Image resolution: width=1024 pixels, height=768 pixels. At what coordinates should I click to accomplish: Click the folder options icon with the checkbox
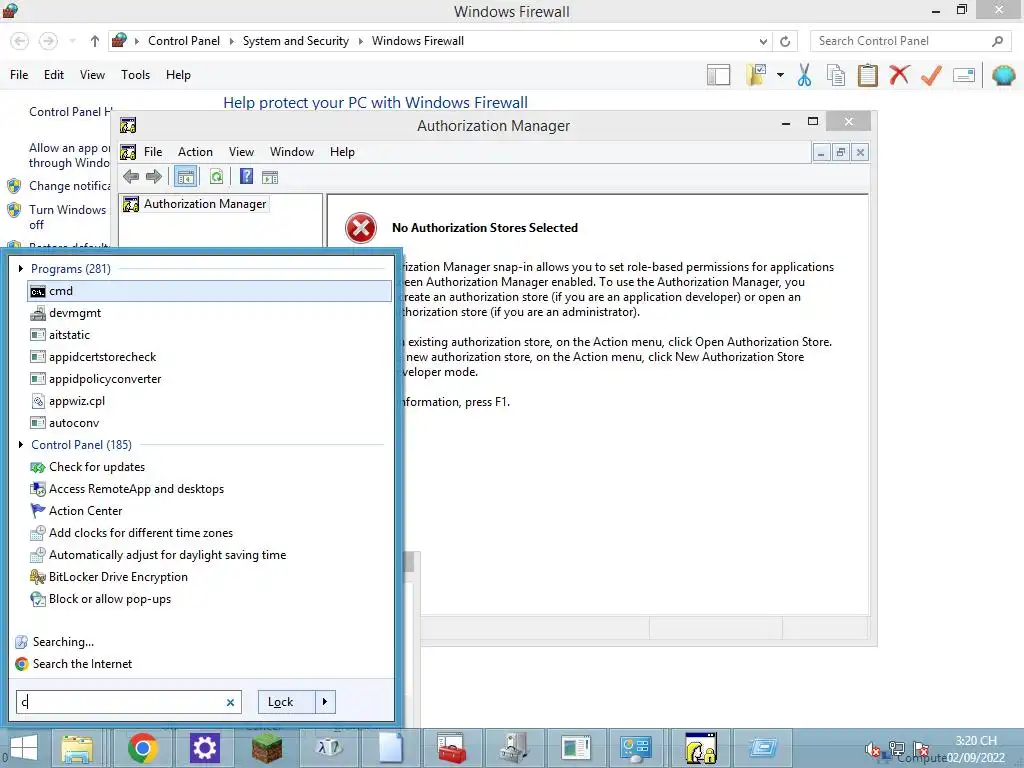click(756, 75)
